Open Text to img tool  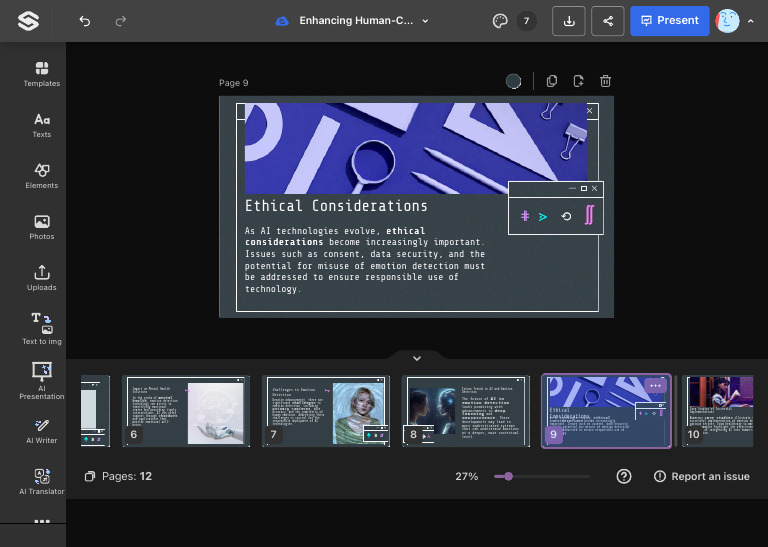[42, 329]
